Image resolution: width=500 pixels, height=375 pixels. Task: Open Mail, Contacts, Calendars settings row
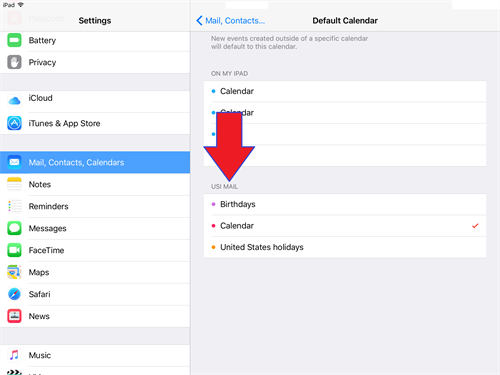coord(95,162)
